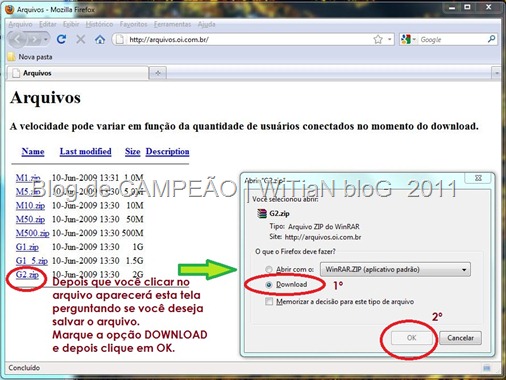Click the Back navigation arrow
Image resolution: width=506 pixels, height=380 pixels.
coord(18,40)
